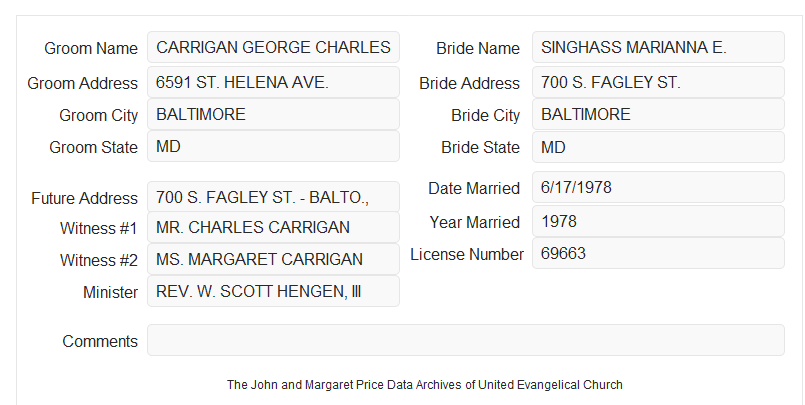Select the empty Comments box

(466, 340)
